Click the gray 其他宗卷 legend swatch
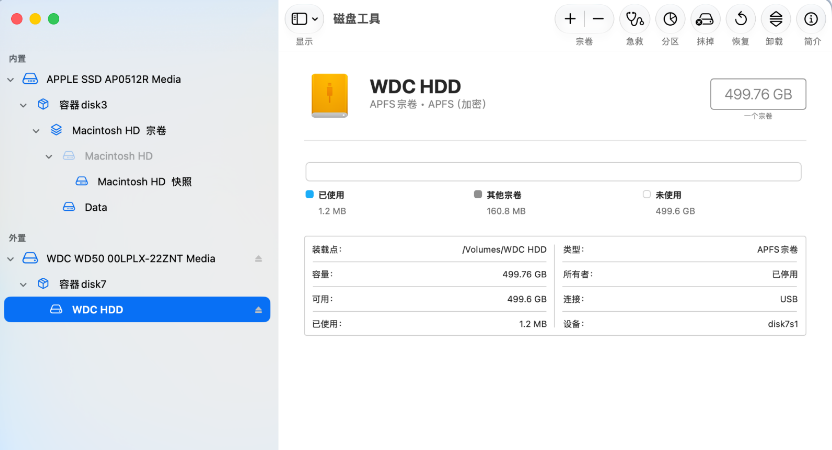The image size is (832, 450). pyautogui.click(x=478, y=194)
